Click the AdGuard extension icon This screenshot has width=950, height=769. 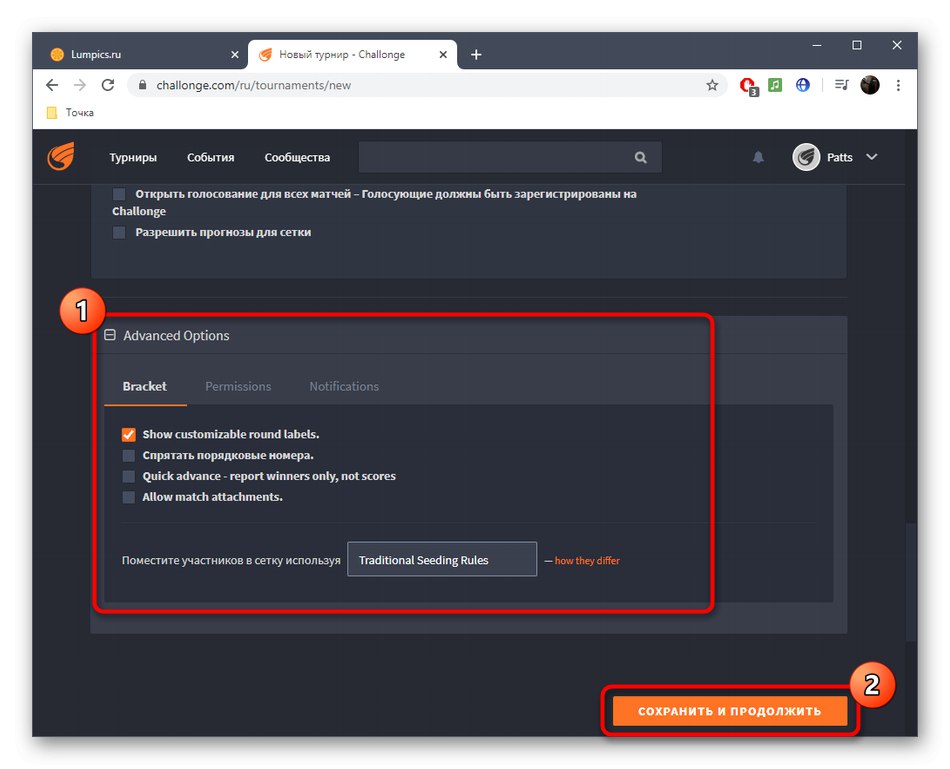coord(748,85)
